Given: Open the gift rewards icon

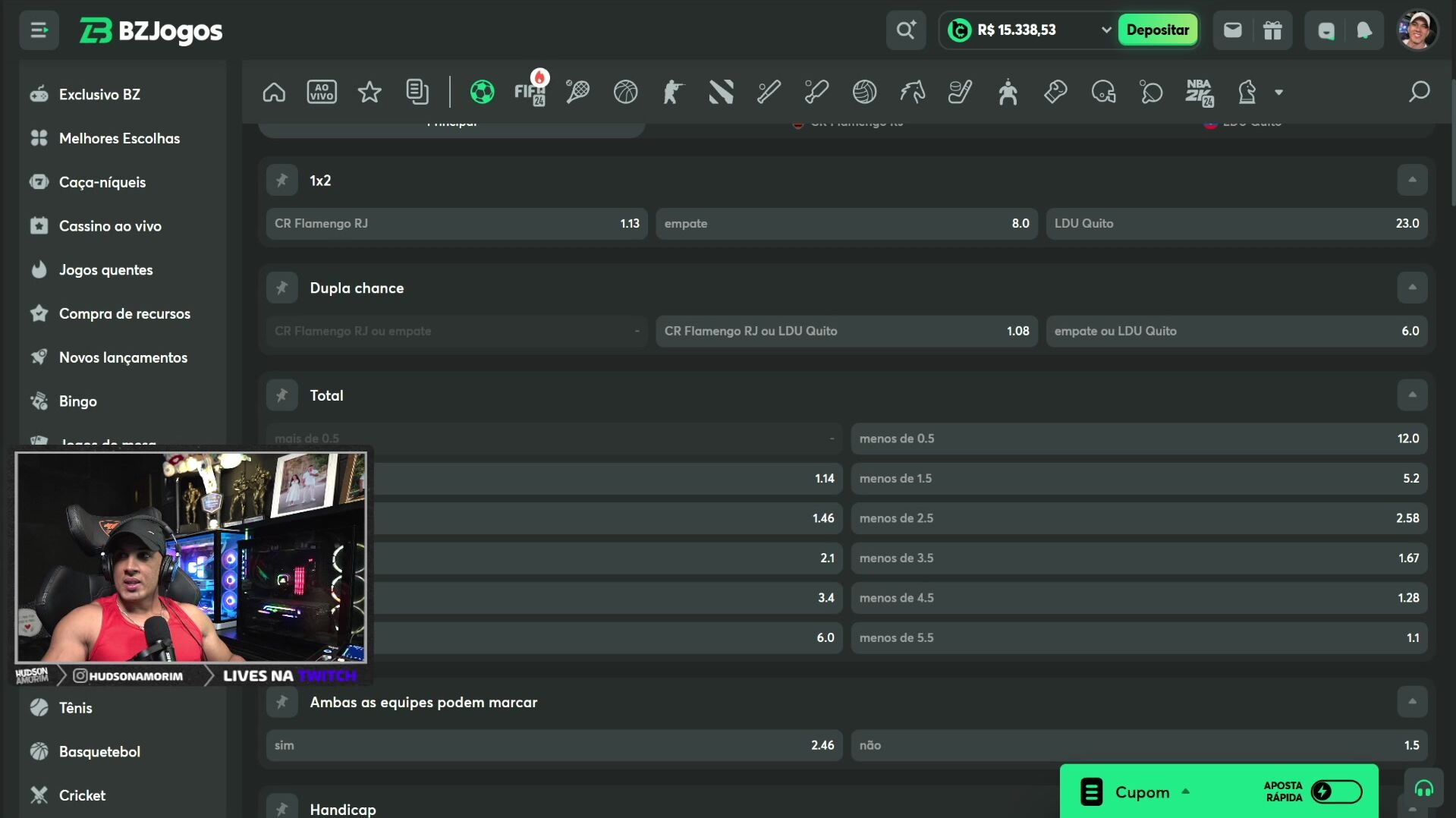Looking at the screenshot, I should click(1272, 30).
